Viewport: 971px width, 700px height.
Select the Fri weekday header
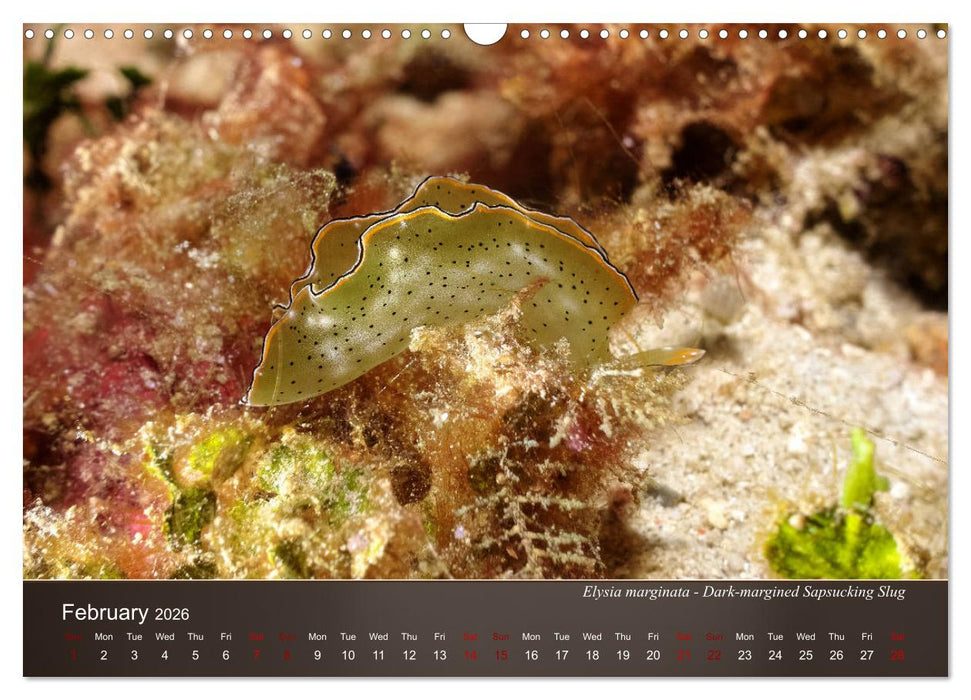[225, 636]
